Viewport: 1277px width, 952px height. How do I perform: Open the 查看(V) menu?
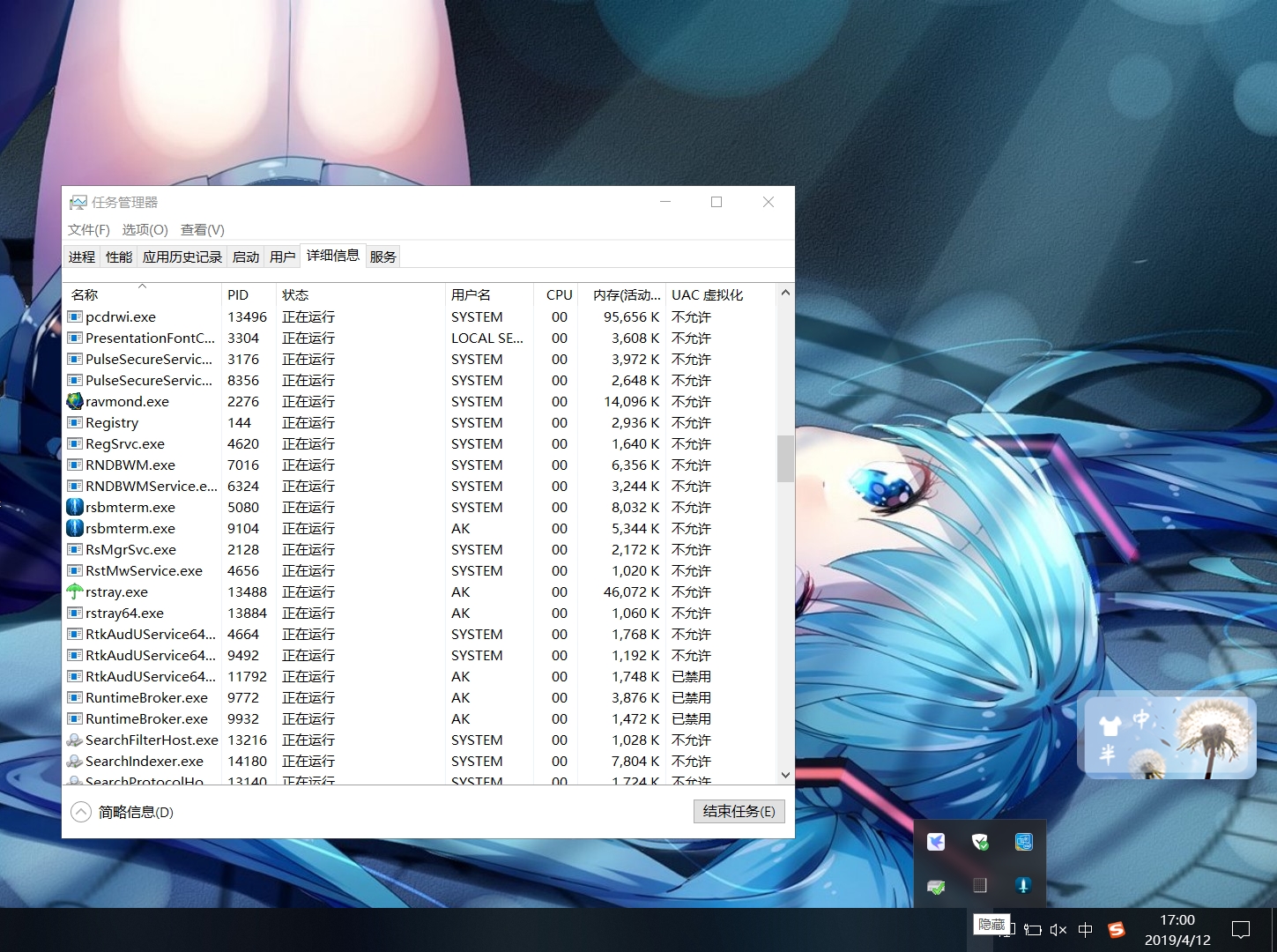pos(203,230)
